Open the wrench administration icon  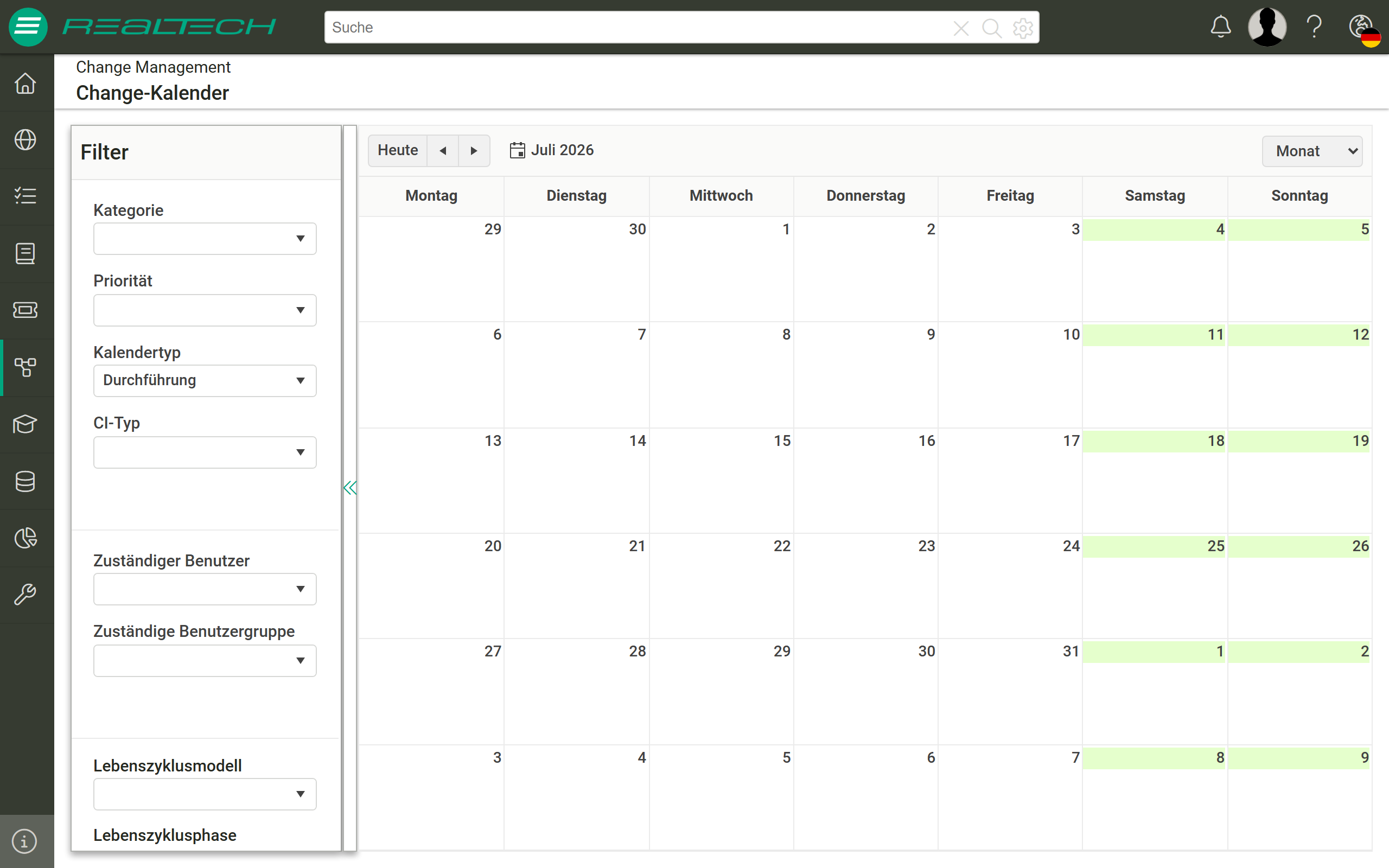coord(26,595)
